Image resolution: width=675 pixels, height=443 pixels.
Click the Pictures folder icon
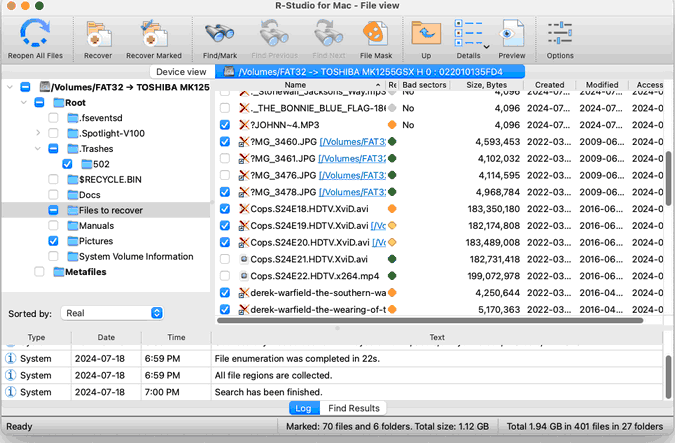(72, 241)
